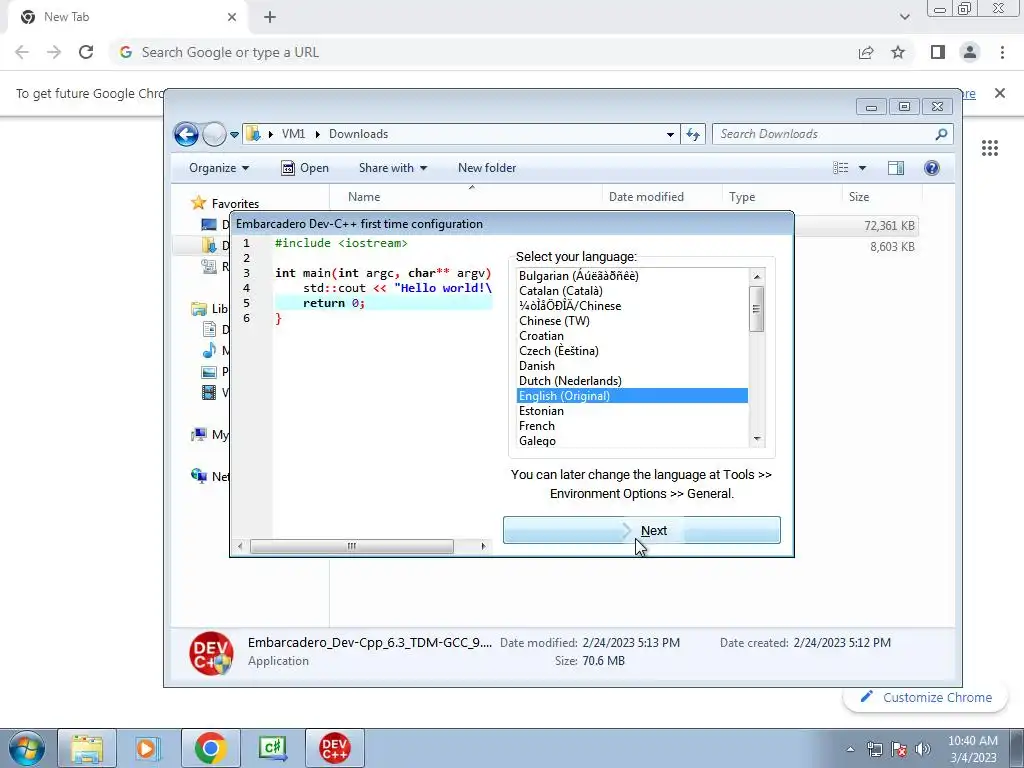Open Chrome tab search dropdown
The height and width of the screenshot is (768, 1024).
click(x=904, y=17)
